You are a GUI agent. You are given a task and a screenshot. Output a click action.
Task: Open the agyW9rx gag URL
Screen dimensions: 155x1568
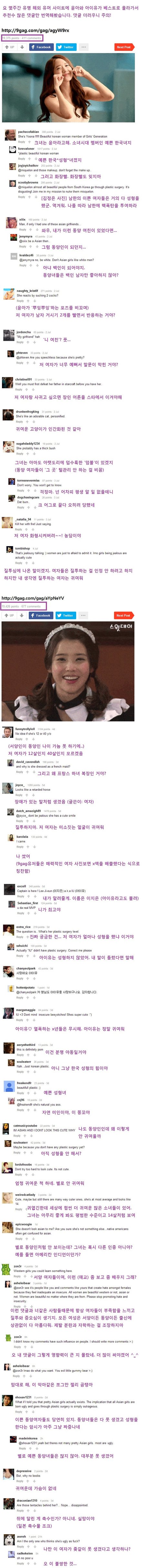coord(35,30)
